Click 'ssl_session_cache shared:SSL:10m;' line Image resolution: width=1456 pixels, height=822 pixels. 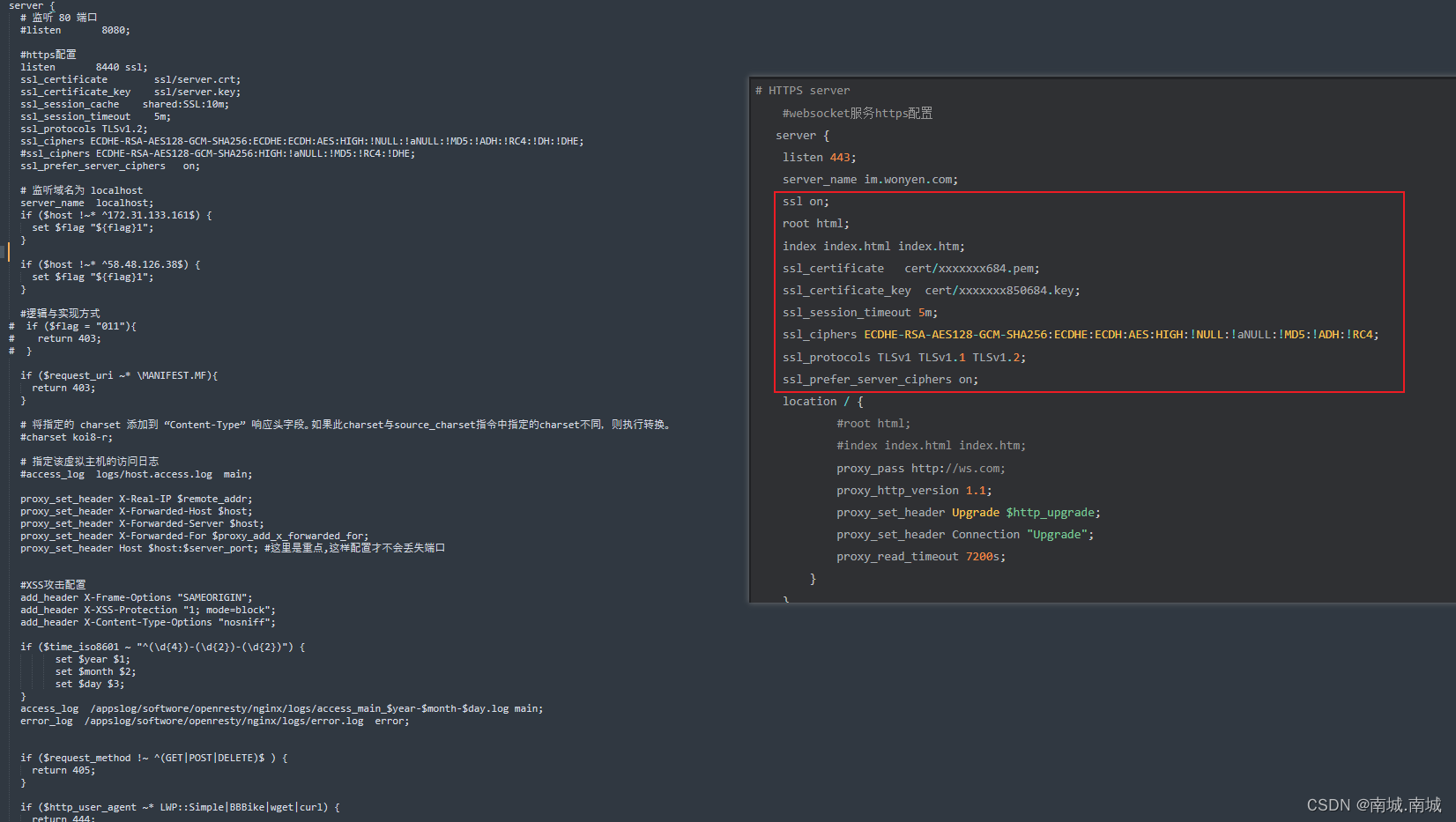(124, 104)
